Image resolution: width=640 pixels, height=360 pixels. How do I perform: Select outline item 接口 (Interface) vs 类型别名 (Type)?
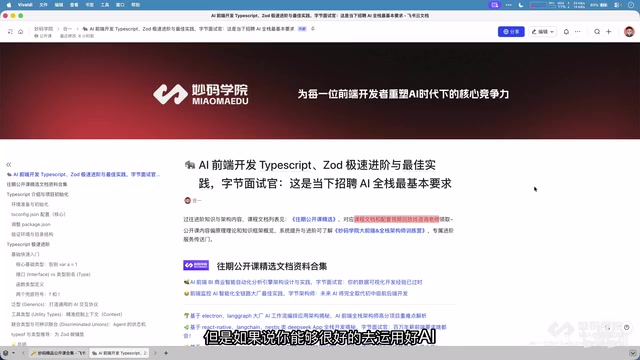click(53, 274)
